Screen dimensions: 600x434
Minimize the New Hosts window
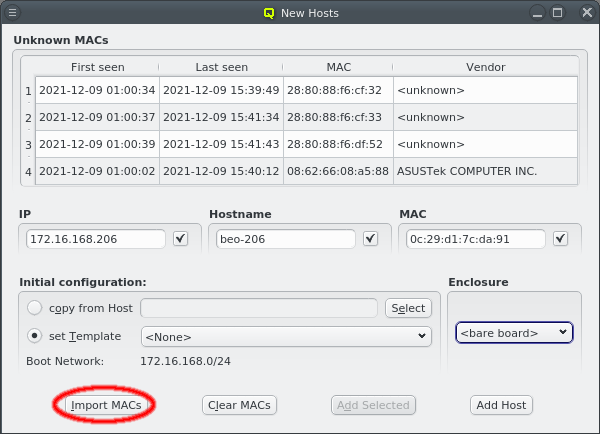pyautogui.click(x=538, y=13)
